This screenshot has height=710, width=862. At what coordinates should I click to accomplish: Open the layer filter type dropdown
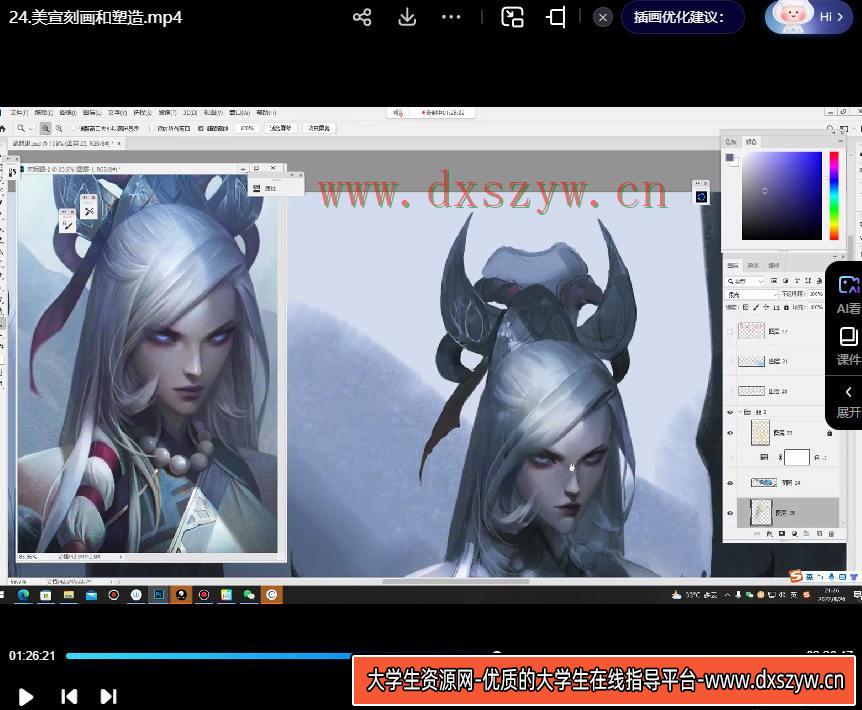coord(746,281)
